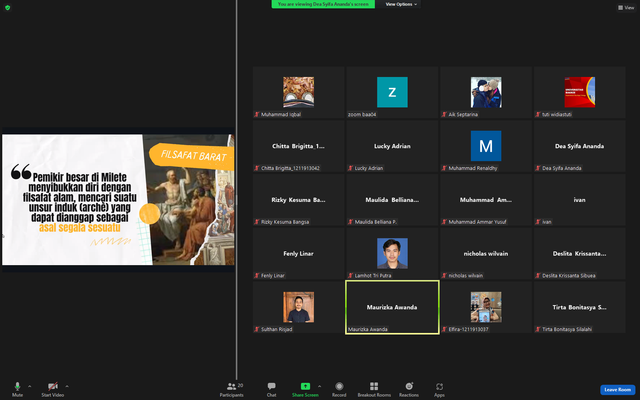Select Lamhot Tri Putra's photo tile
Image resolution: width=640 pixels, height=400 pixels.
tap(392, 253)
